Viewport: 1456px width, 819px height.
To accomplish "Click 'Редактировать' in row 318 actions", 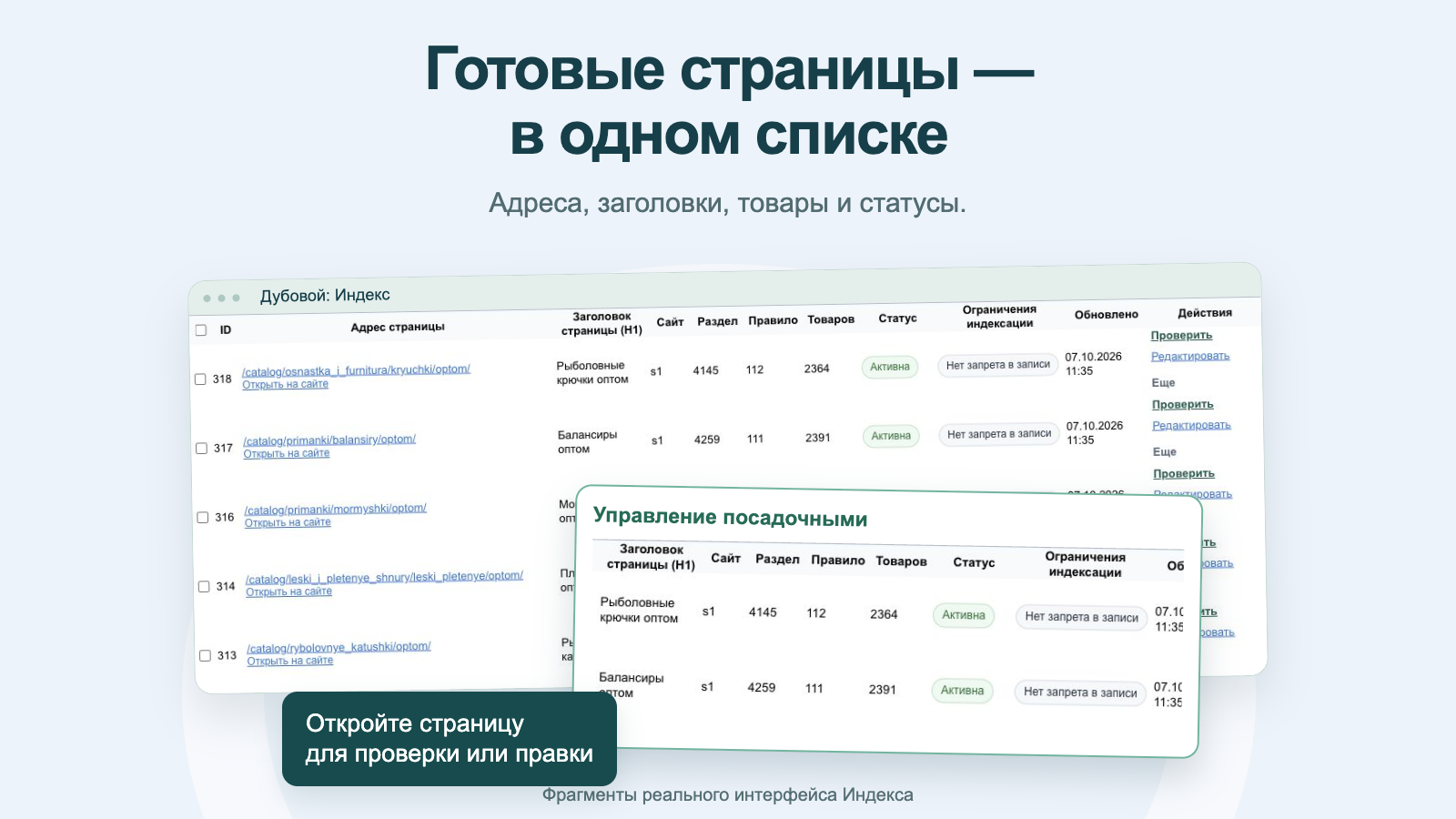I will tap(1190, 356).
